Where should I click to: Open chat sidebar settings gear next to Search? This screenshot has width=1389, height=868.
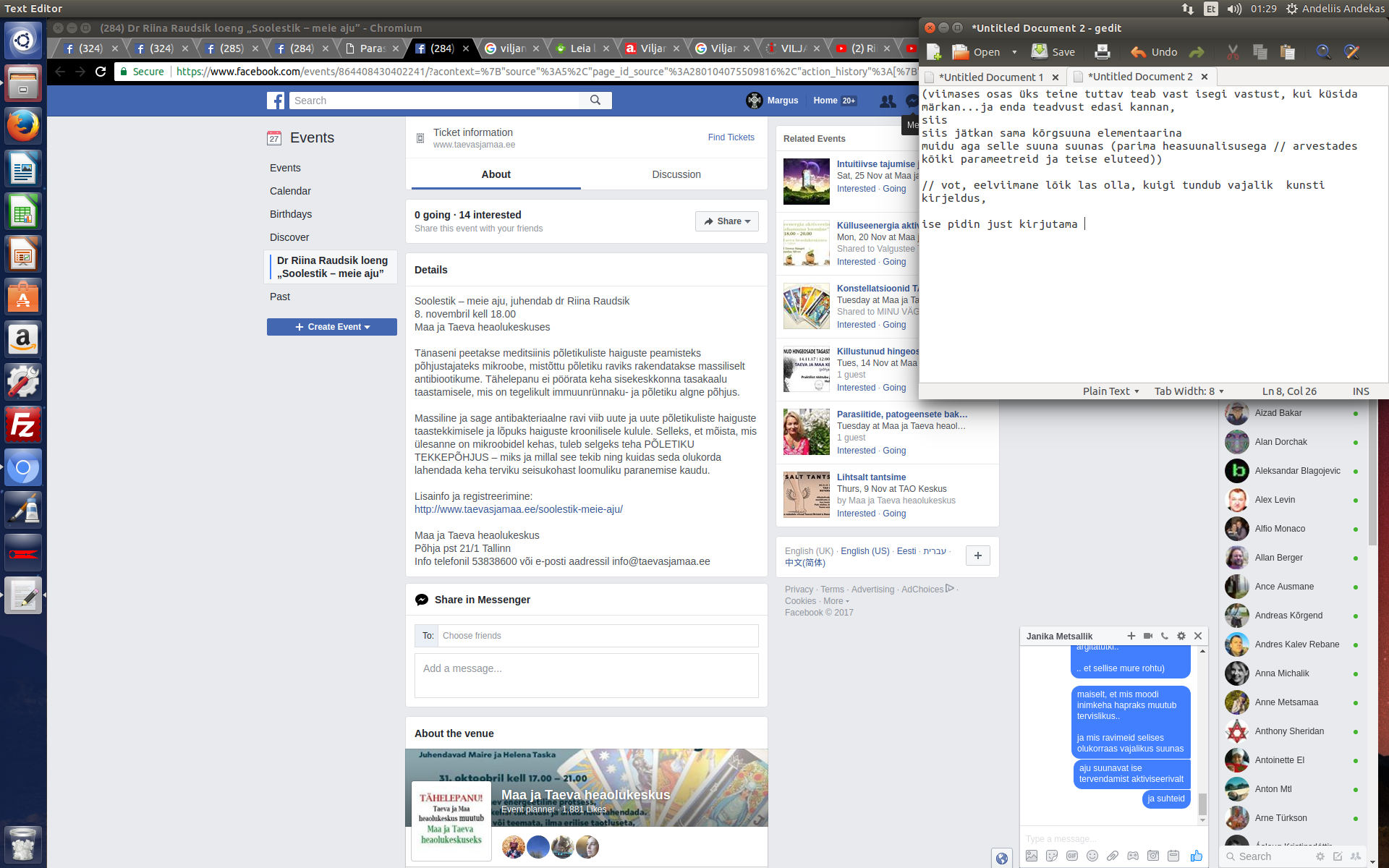(x=1320, y=856)
